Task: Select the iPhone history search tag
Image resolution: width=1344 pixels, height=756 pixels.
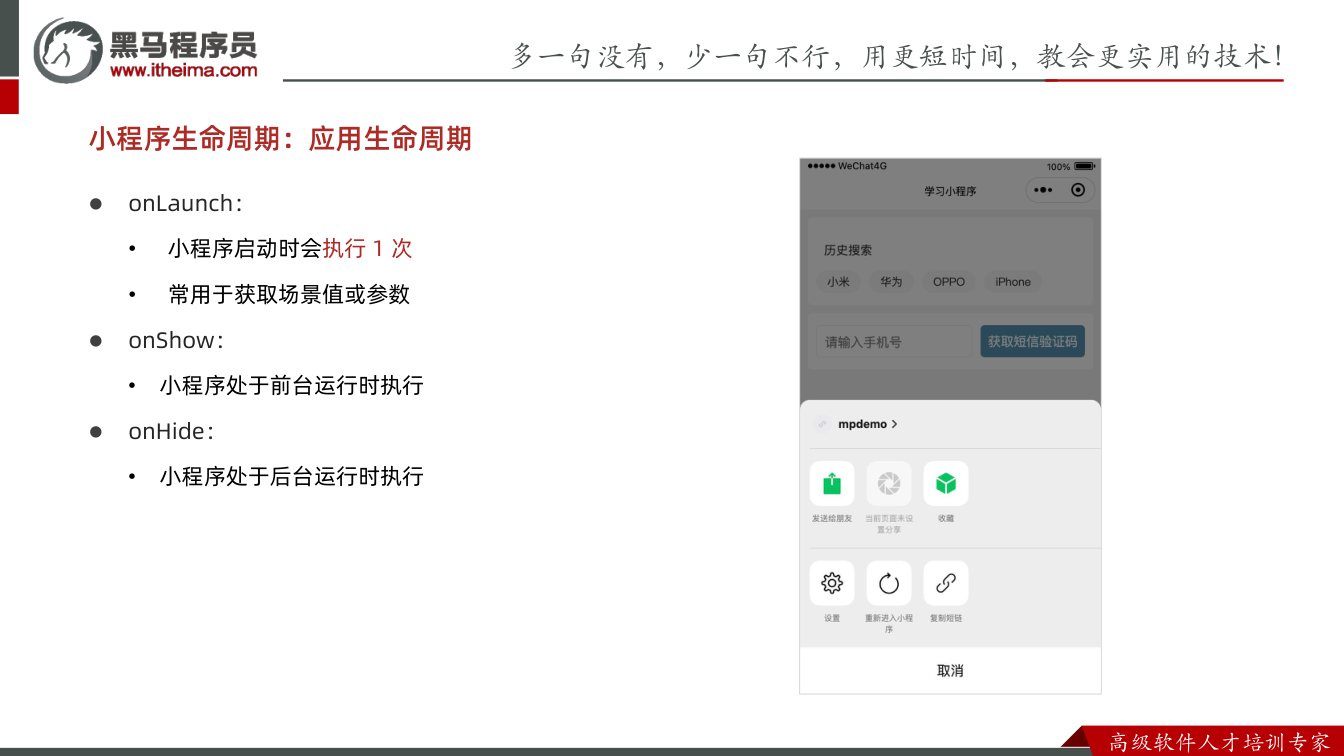Action: 1013,282
